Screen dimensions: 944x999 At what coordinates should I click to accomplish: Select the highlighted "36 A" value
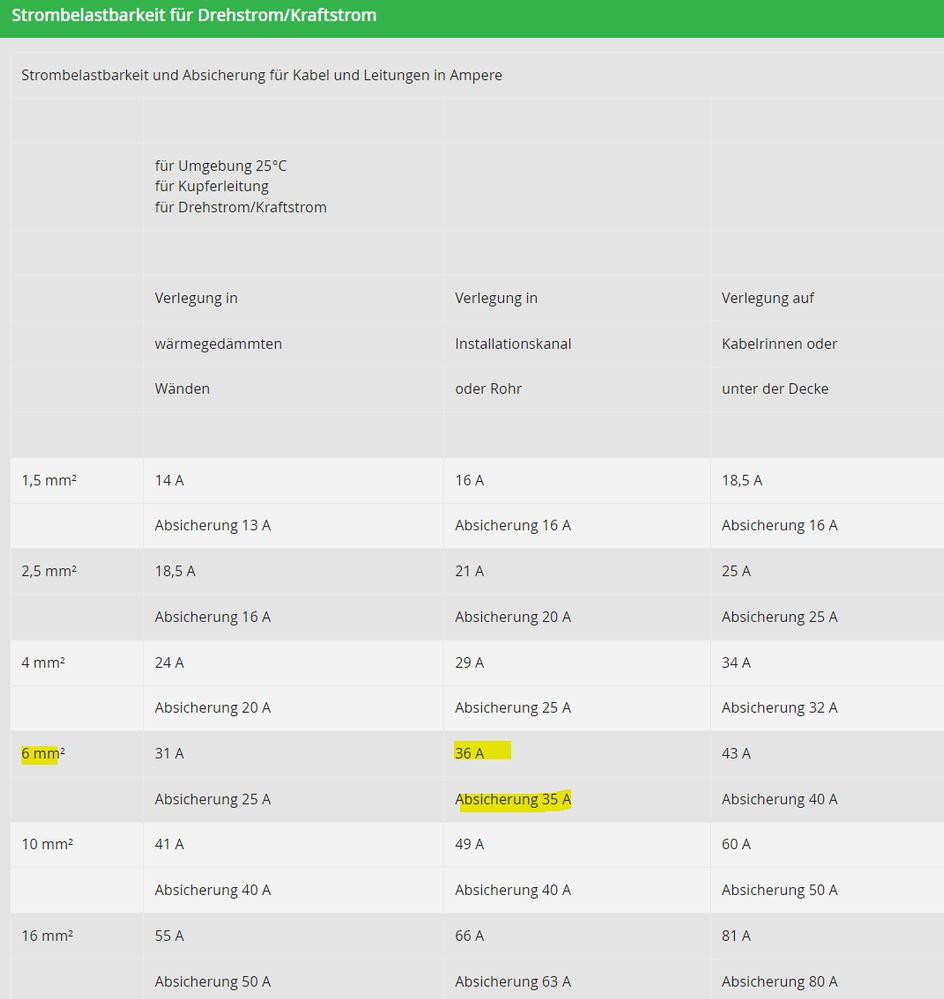pyautogui.click(x=470, y=752)
